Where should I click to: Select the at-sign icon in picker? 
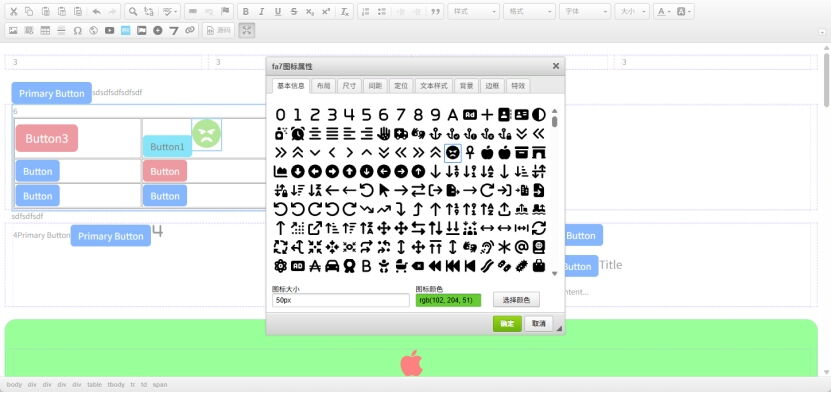coord(521,247)
